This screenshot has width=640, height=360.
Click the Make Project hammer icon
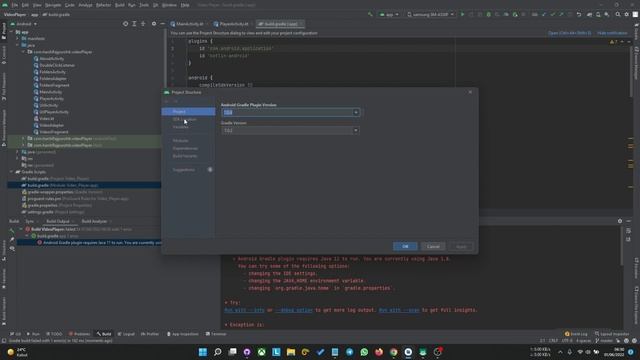tap(370, 14)
